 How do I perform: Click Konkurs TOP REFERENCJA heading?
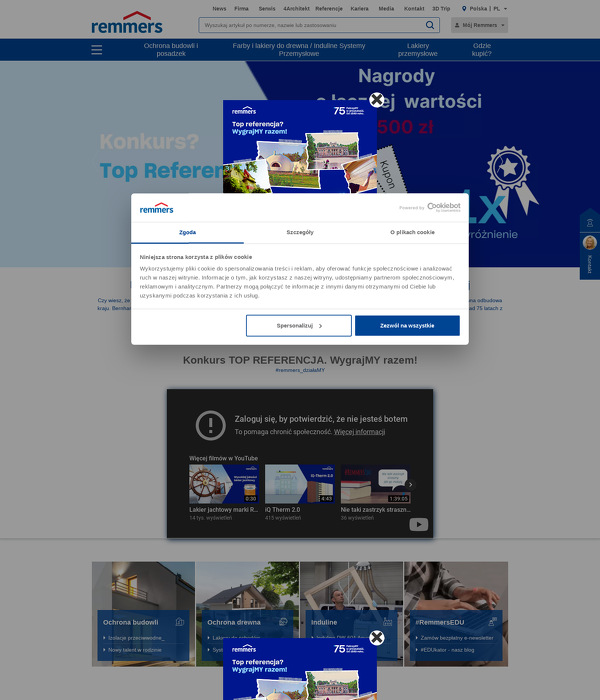click(300, 360)
